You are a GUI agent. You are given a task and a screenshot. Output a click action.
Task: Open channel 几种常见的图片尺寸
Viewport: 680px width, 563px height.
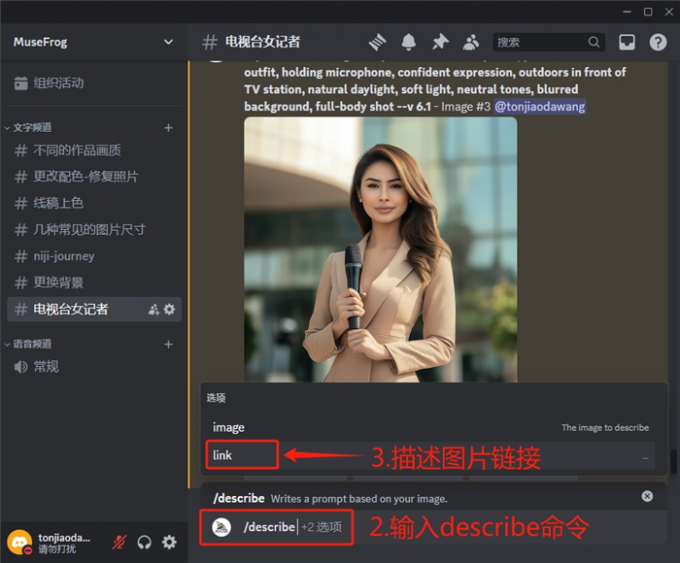click(94, 230)
